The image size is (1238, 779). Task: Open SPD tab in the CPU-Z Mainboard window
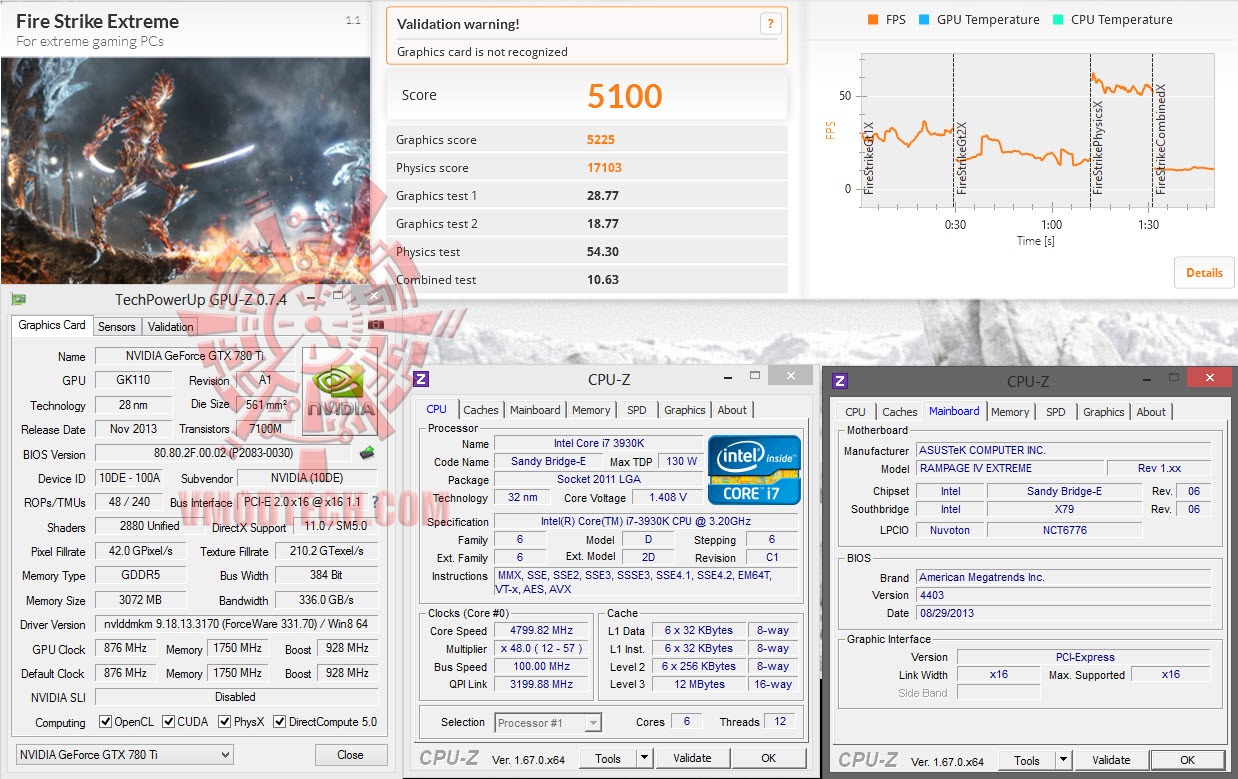(x=1055, y=412)
